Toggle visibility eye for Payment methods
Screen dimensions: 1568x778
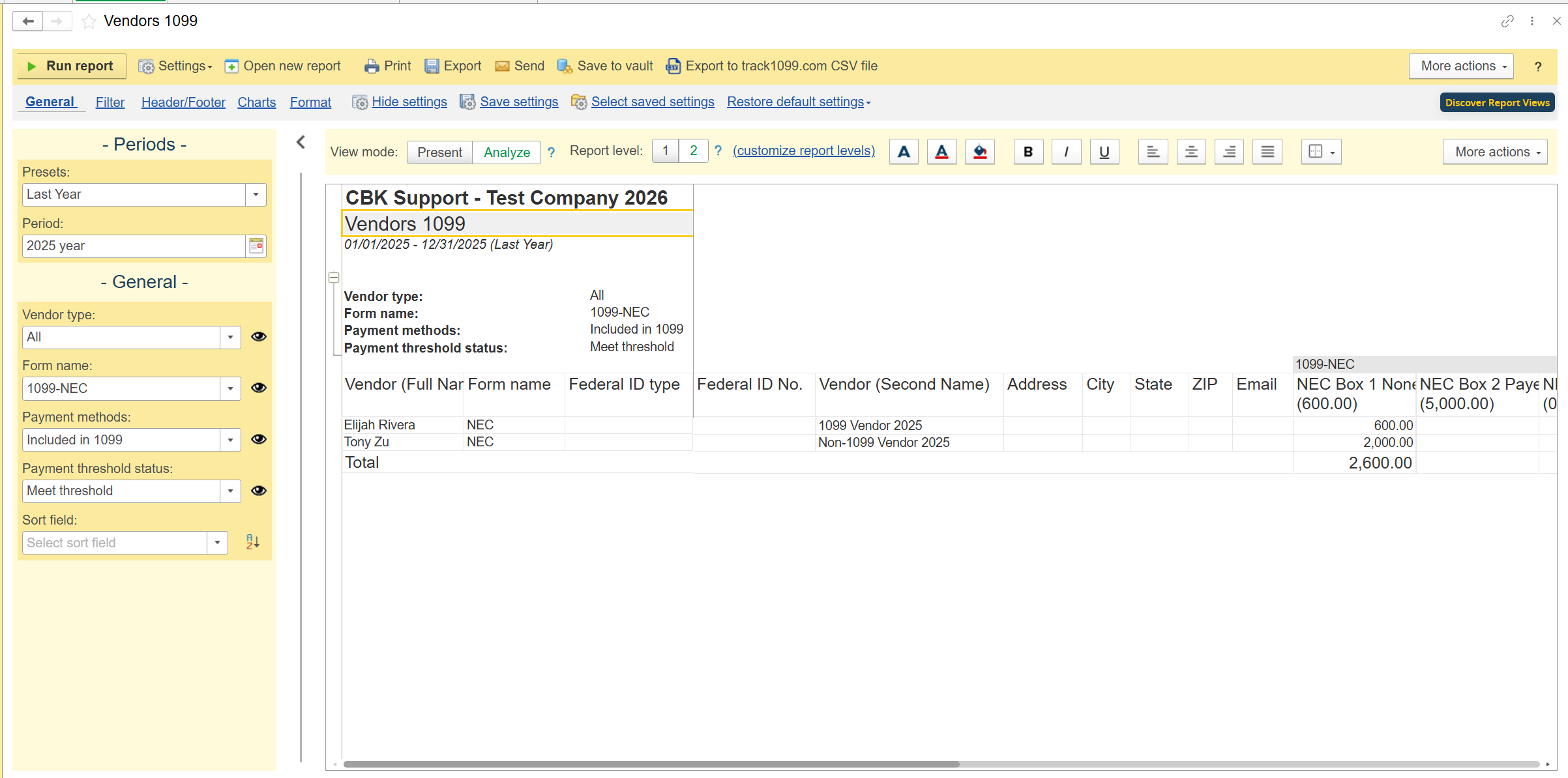click(259, 439)
